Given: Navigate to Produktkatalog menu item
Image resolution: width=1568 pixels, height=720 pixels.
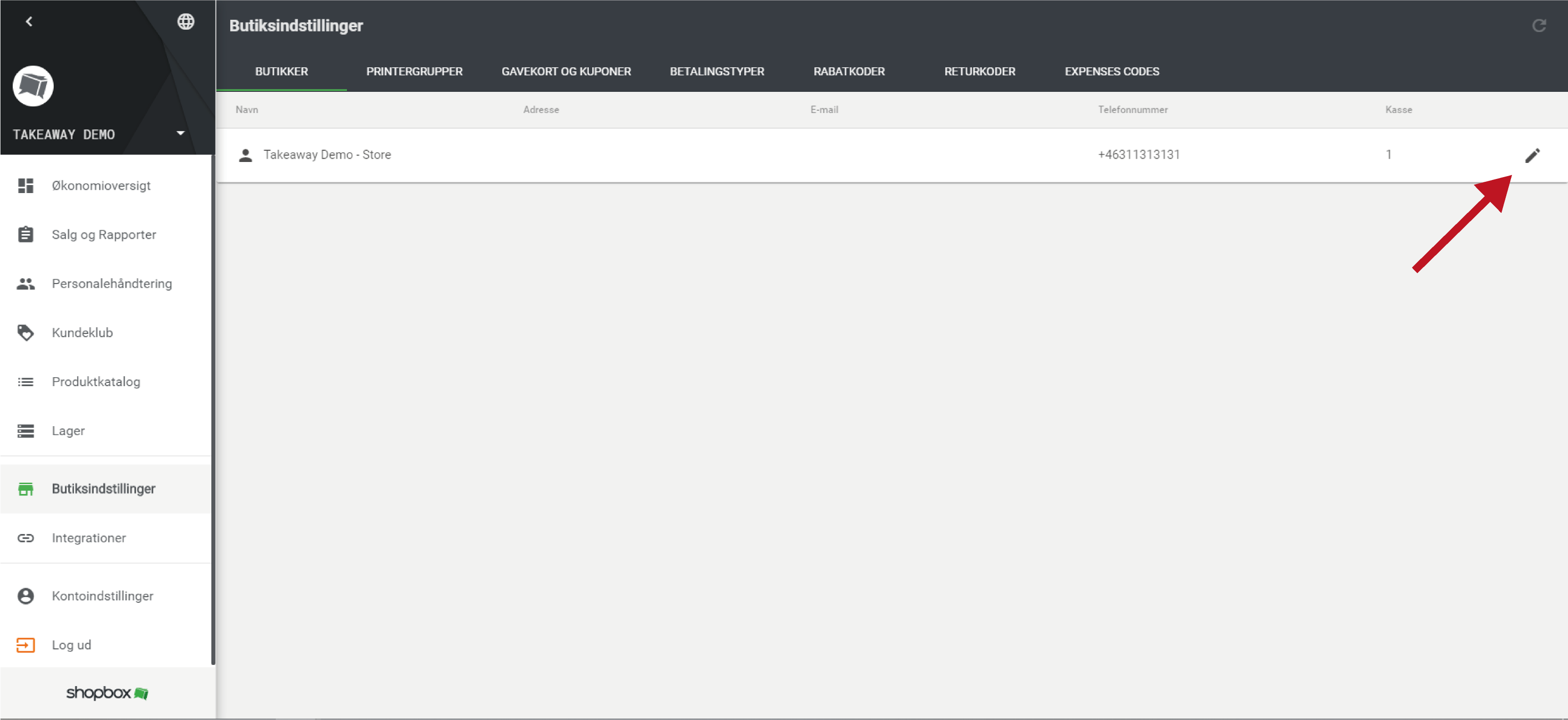Looking at the screenshot, I should pyautogui.click(x=96, y=382).
